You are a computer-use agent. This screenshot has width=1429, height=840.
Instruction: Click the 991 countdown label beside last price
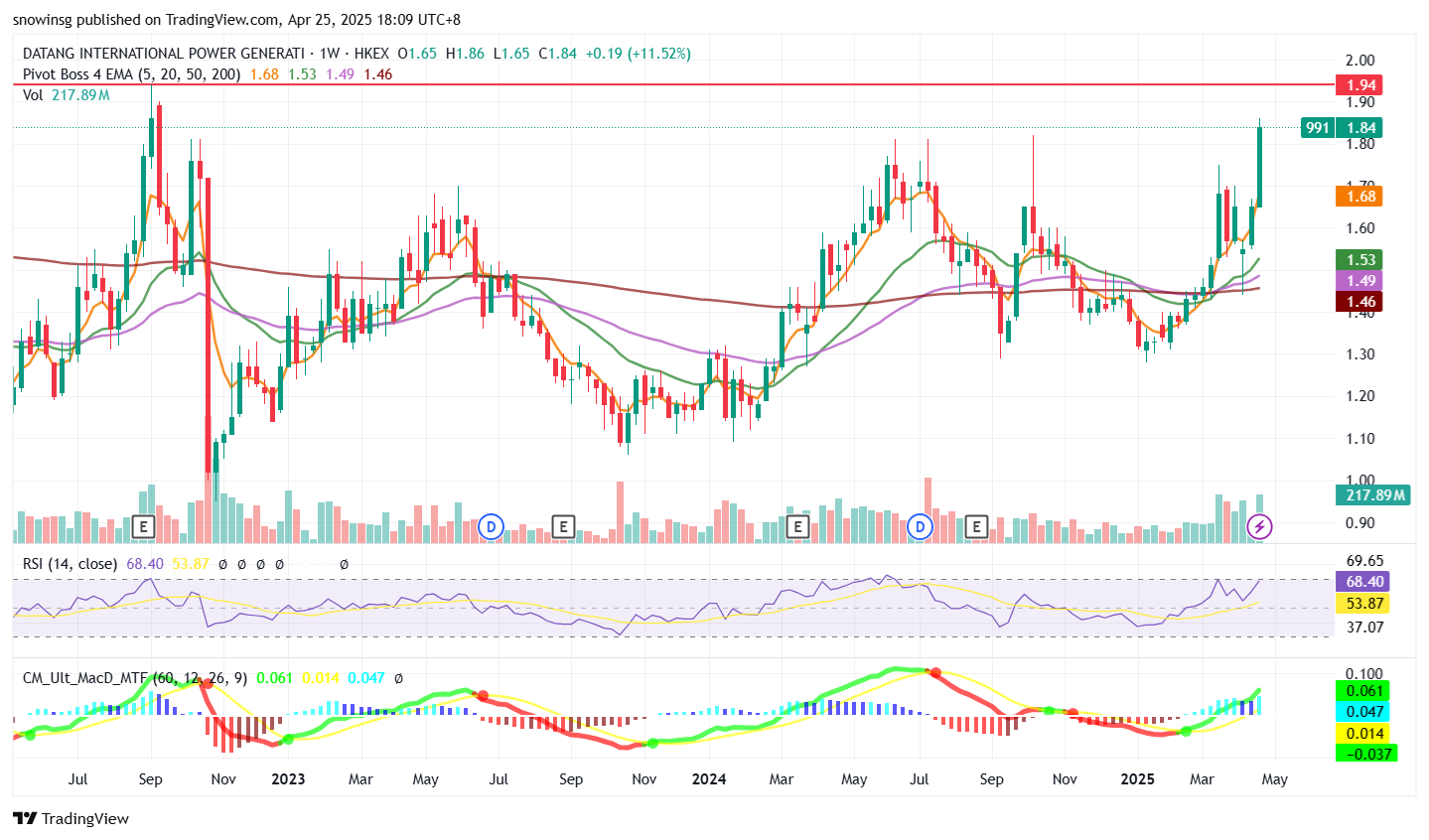tap(1317, 127)
